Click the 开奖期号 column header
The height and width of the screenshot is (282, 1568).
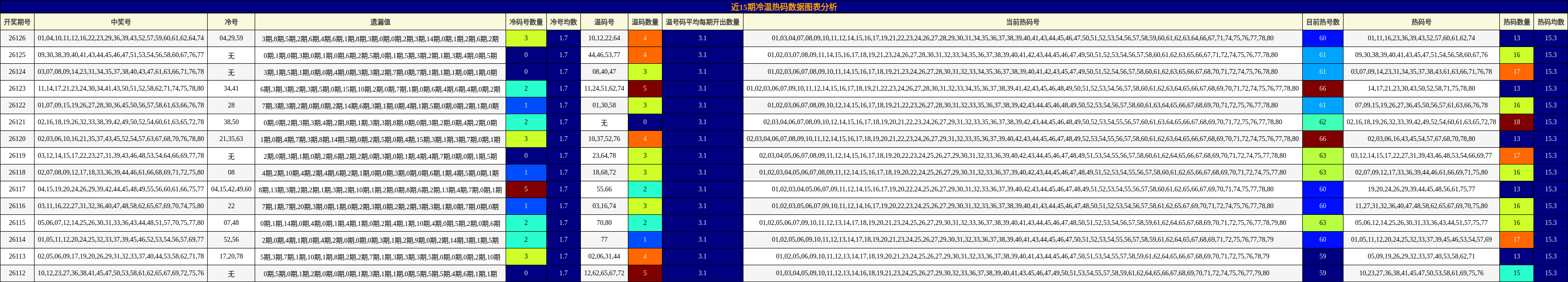pyautogui.click(x=17, y=22)
